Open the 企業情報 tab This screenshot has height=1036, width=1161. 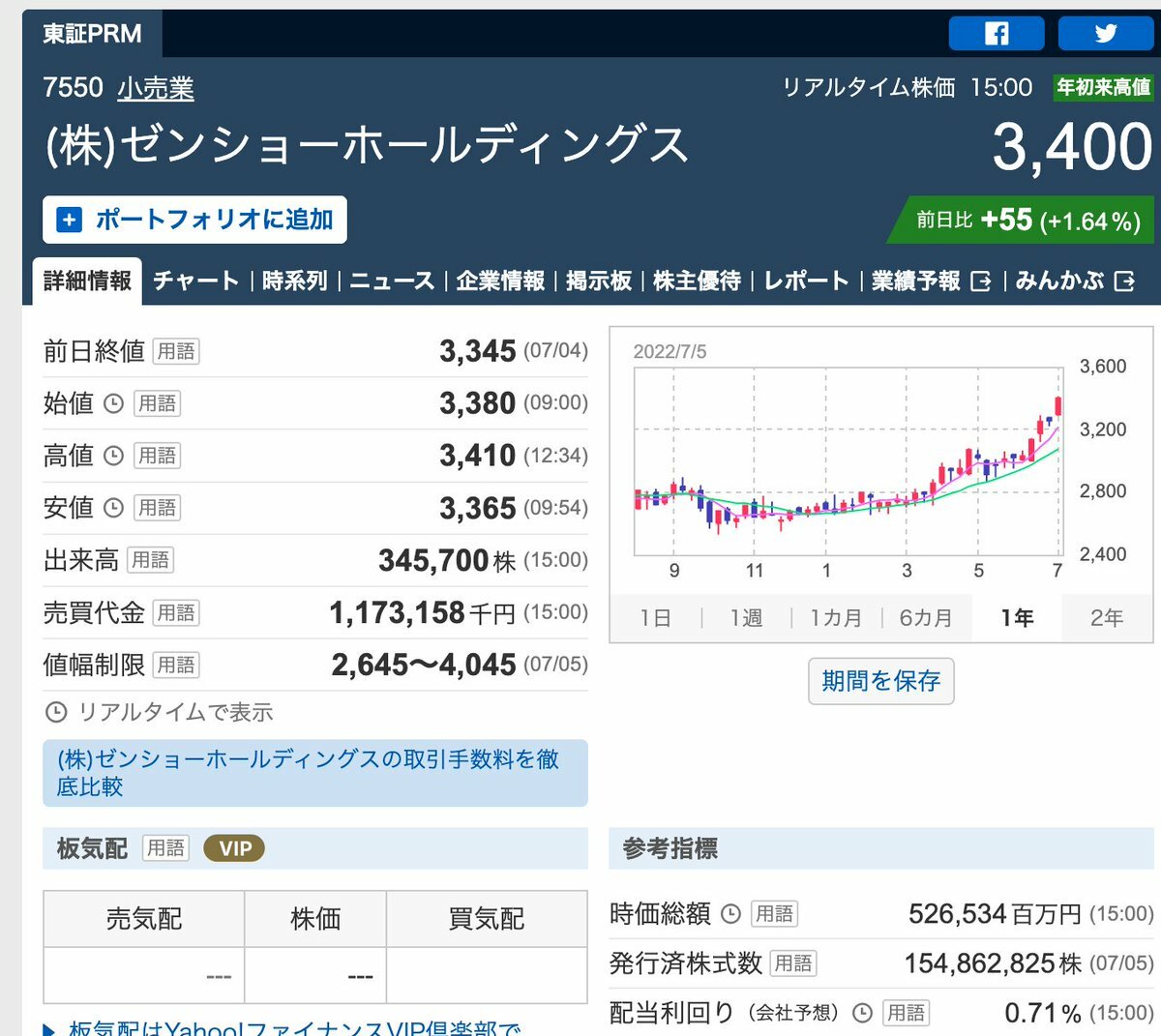point(500,281)
